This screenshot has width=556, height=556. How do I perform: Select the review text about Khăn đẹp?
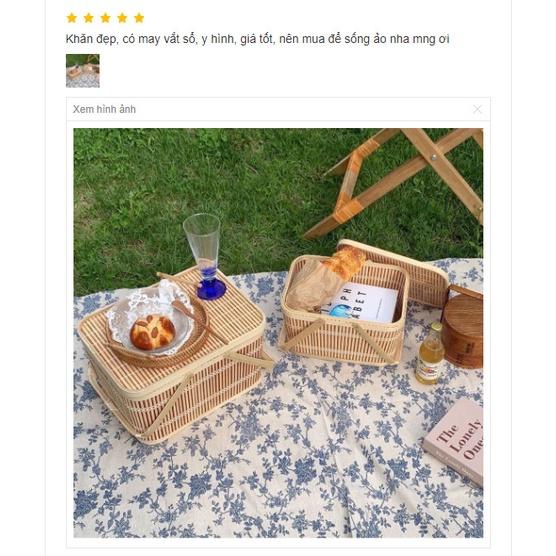257,39
